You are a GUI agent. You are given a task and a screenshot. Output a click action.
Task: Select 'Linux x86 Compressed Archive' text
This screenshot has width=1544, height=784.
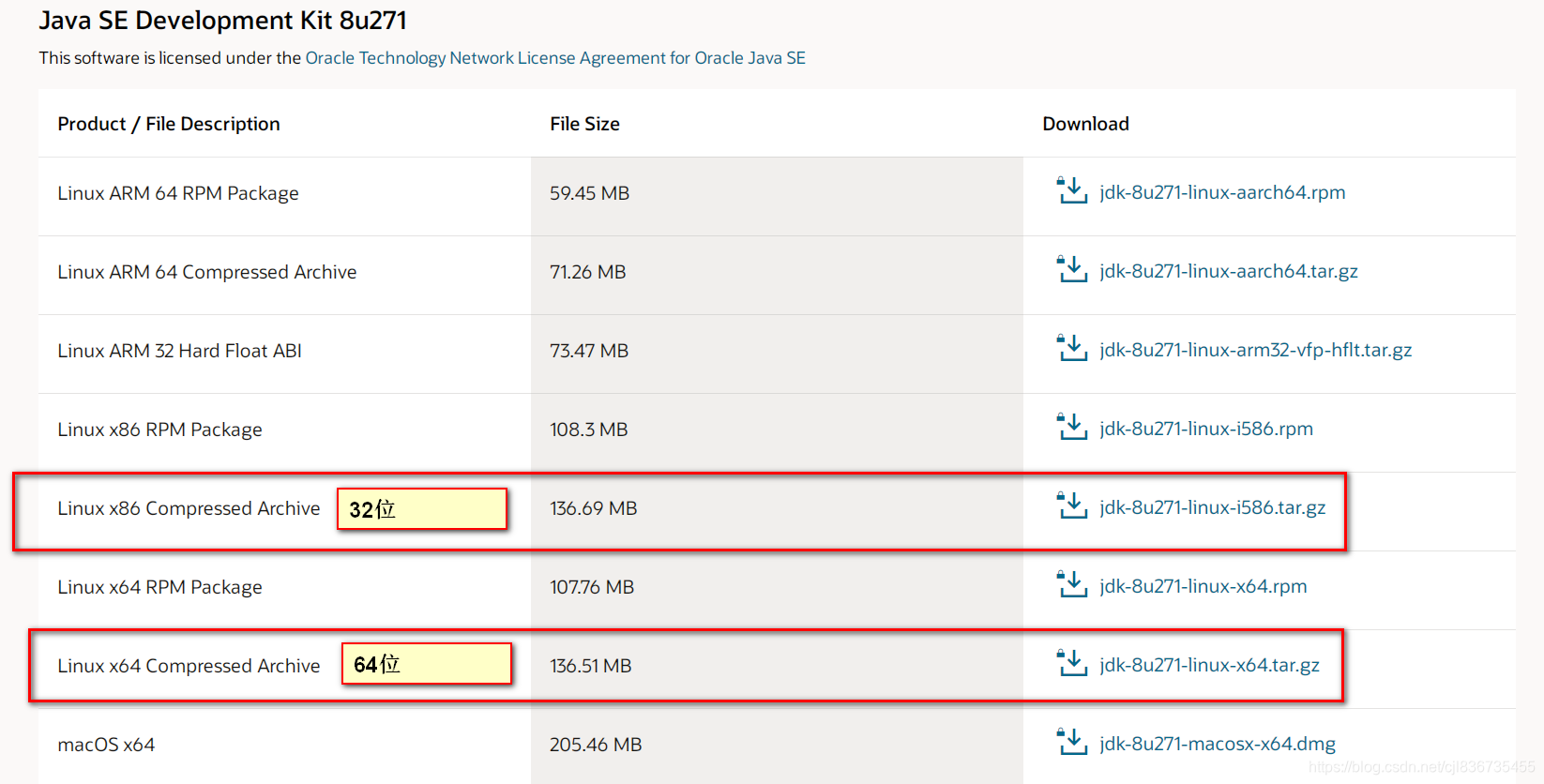pyautogui.click(x=189, y=508)
